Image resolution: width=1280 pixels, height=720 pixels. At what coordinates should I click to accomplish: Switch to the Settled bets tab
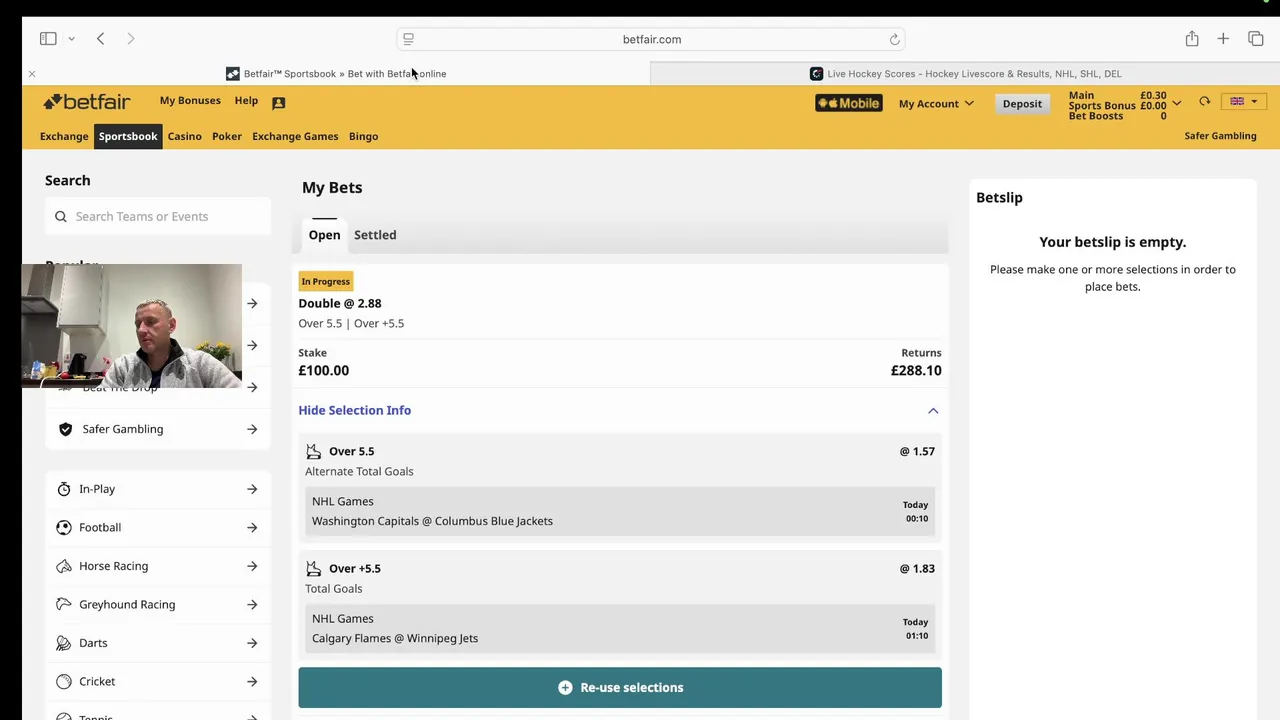375,235
